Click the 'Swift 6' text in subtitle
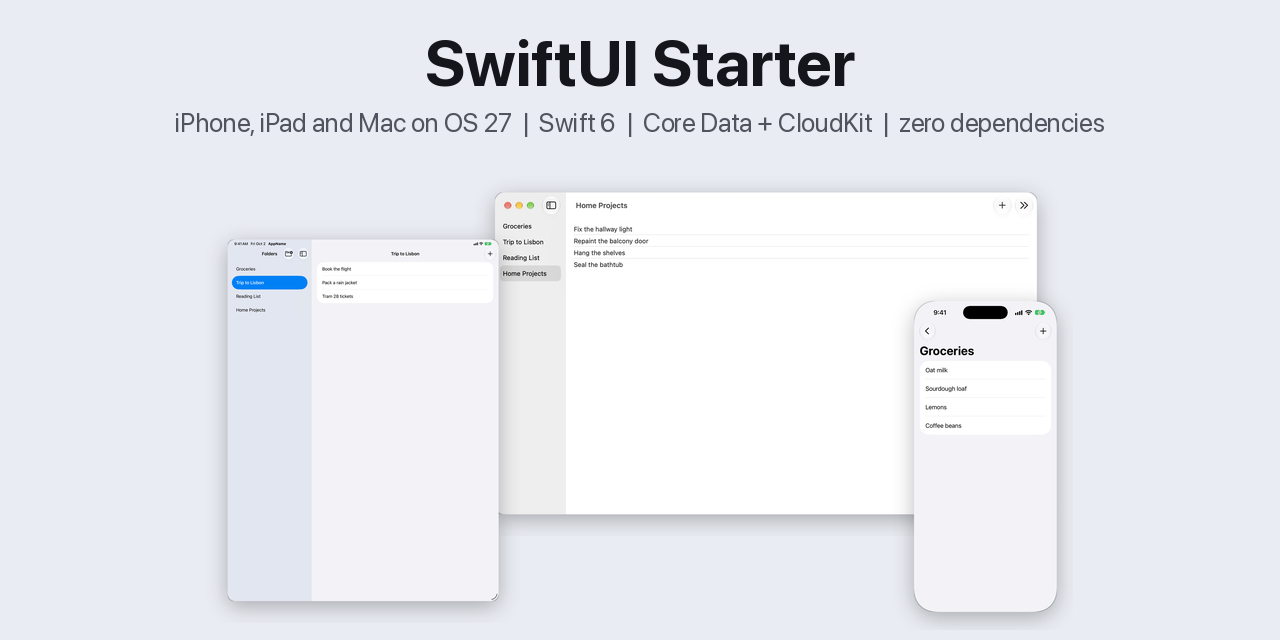Image resolution: width=1280 pixels, height=640 pixels. 577,123
